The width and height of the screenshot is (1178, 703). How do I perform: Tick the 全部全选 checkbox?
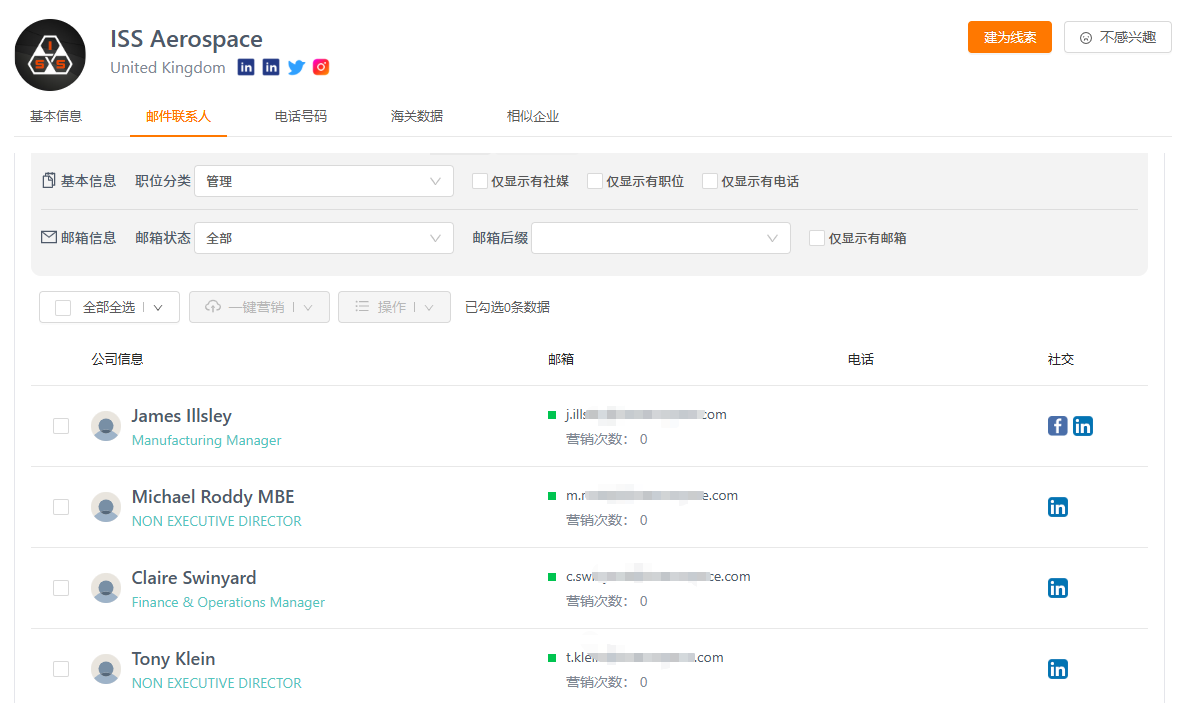[63, 307]
